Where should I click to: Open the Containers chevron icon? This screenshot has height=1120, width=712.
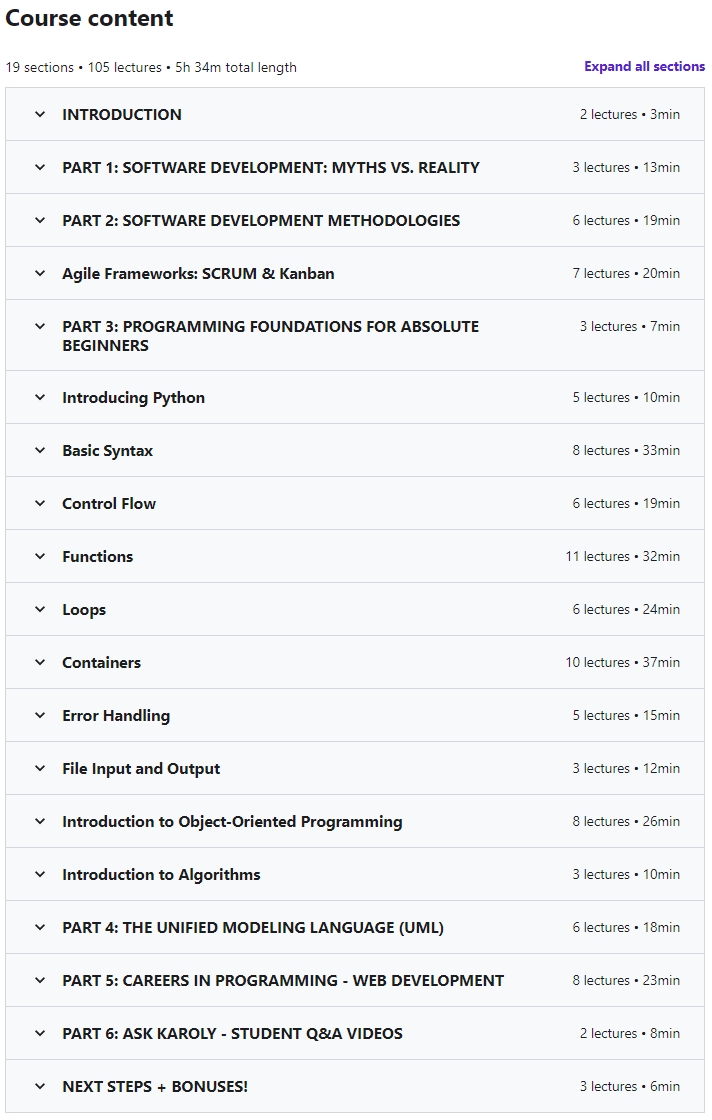pyautogui.click(x=40, y=662)
